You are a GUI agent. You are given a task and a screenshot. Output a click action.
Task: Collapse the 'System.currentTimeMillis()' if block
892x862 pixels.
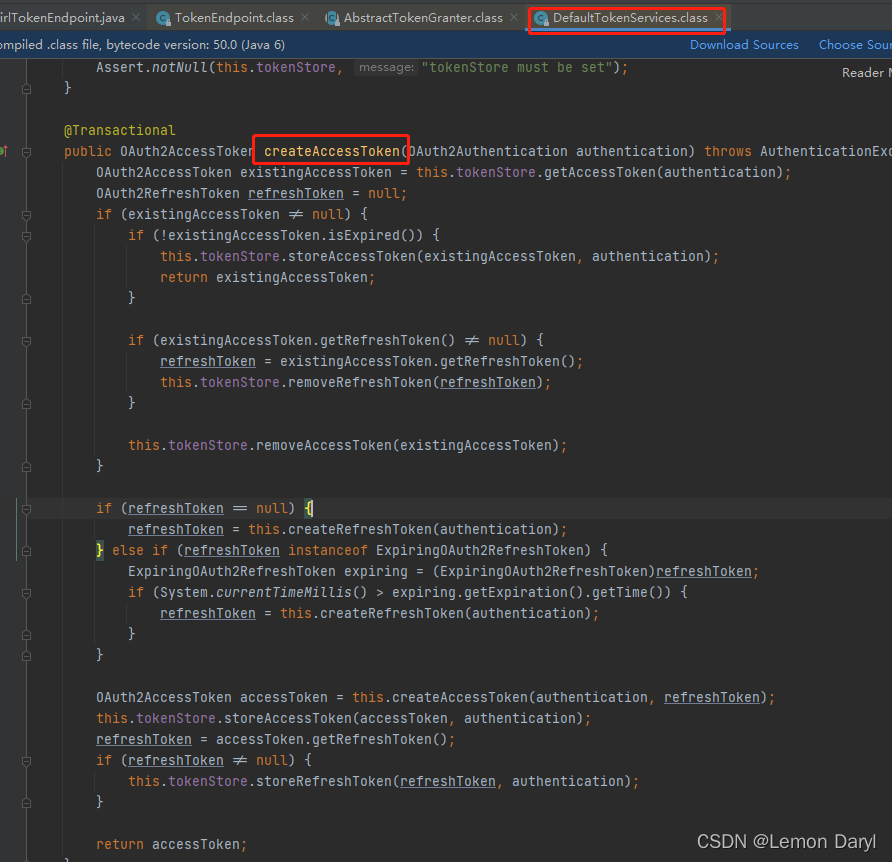[x=26, y=593]
